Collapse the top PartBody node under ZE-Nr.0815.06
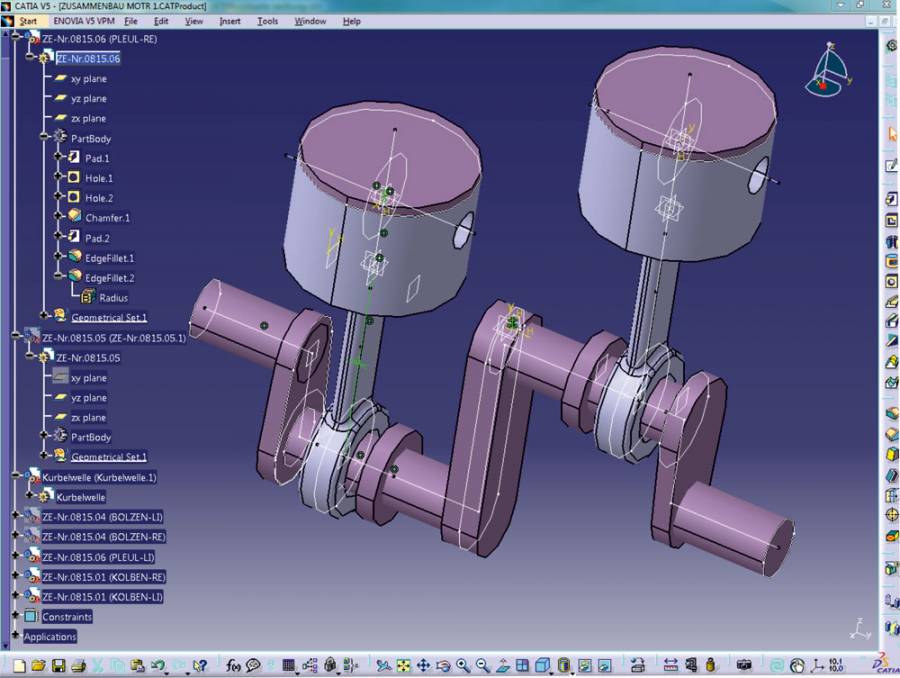 44,137
